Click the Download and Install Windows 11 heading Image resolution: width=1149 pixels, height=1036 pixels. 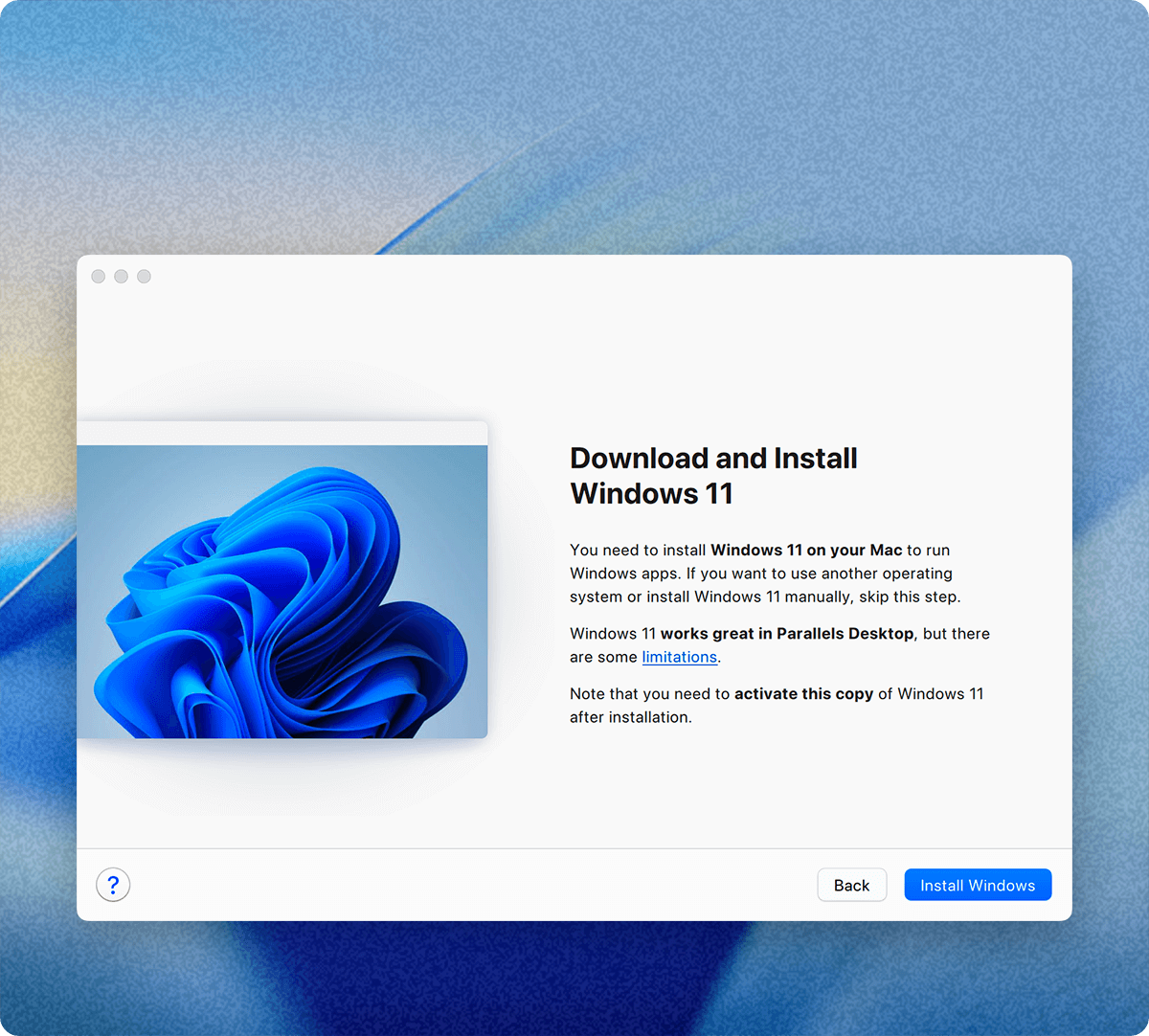tap(713, 476)
